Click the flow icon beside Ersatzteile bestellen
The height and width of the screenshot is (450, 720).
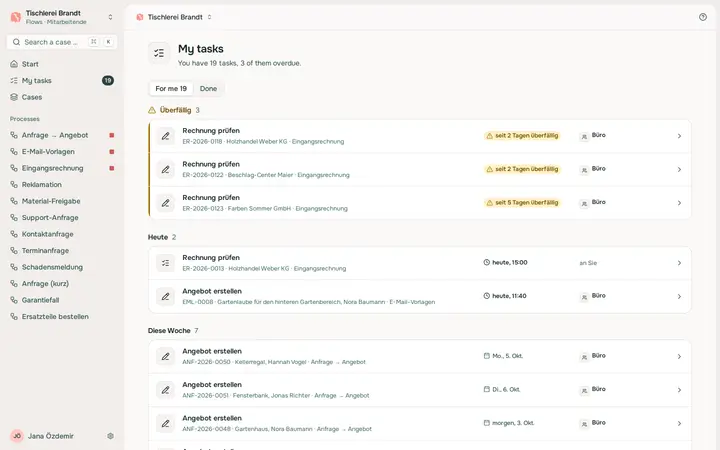click(14, 316)
